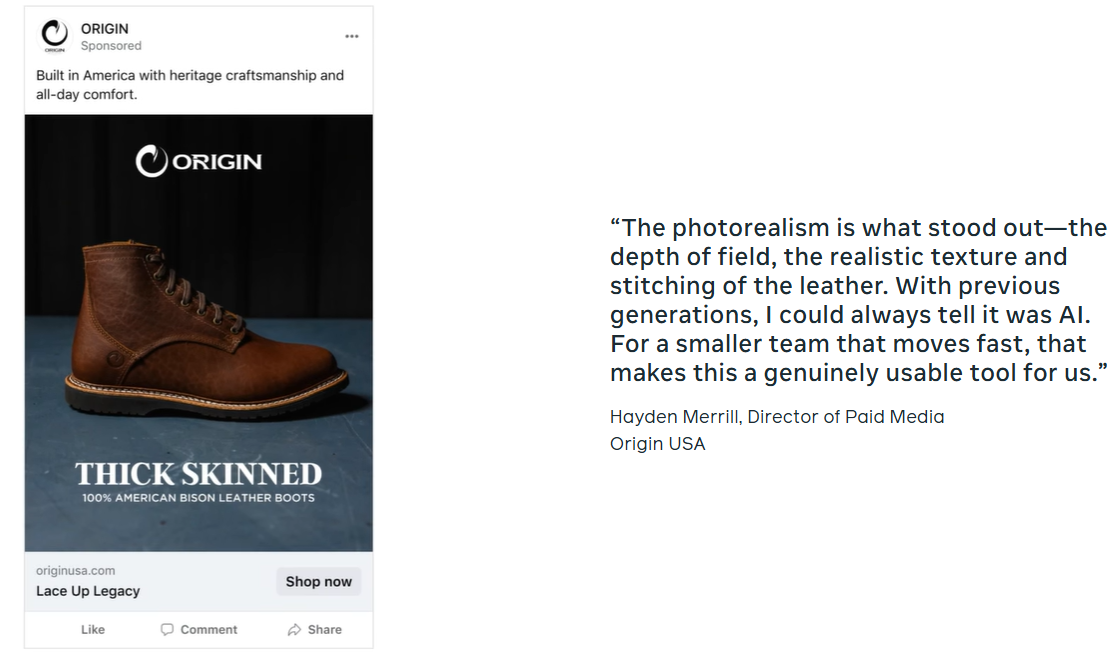1117x655 pixels.
Task: Click the Origin profile logo avatar
Action: 55,36
